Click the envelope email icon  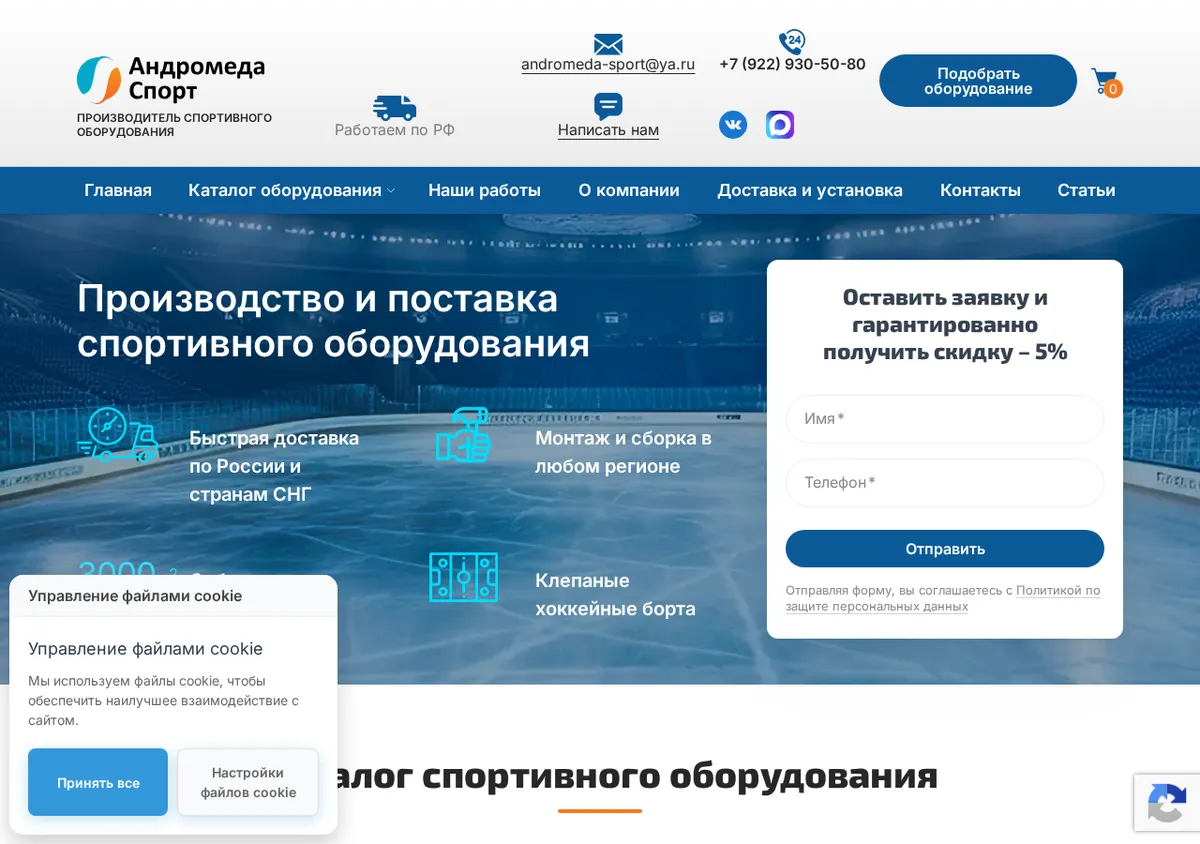pos(608,44)
